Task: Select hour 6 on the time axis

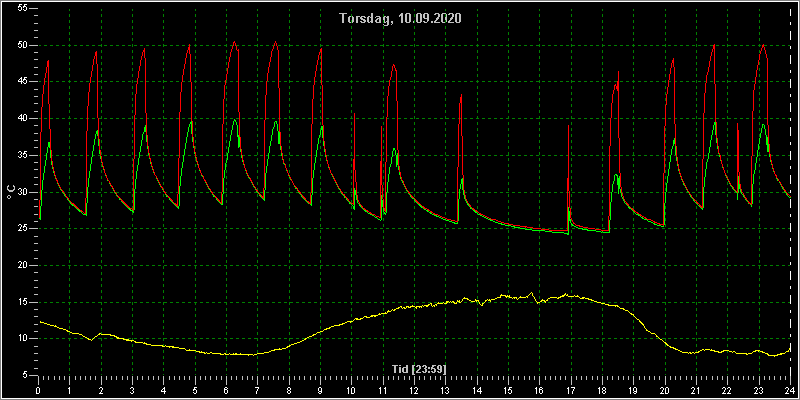Action: pos(226,391)
